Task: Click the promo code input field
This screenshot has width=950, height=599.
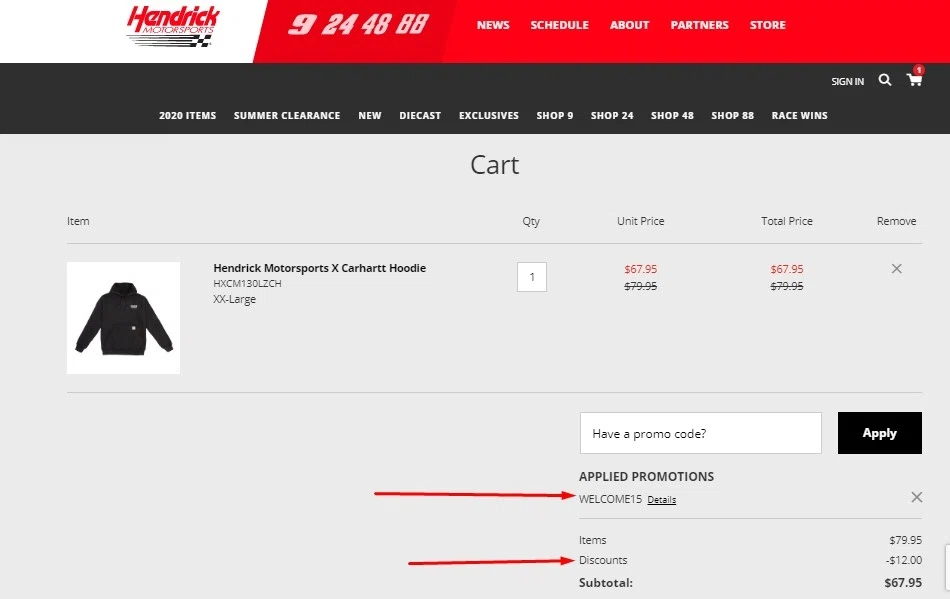Action: pos(700,433)
